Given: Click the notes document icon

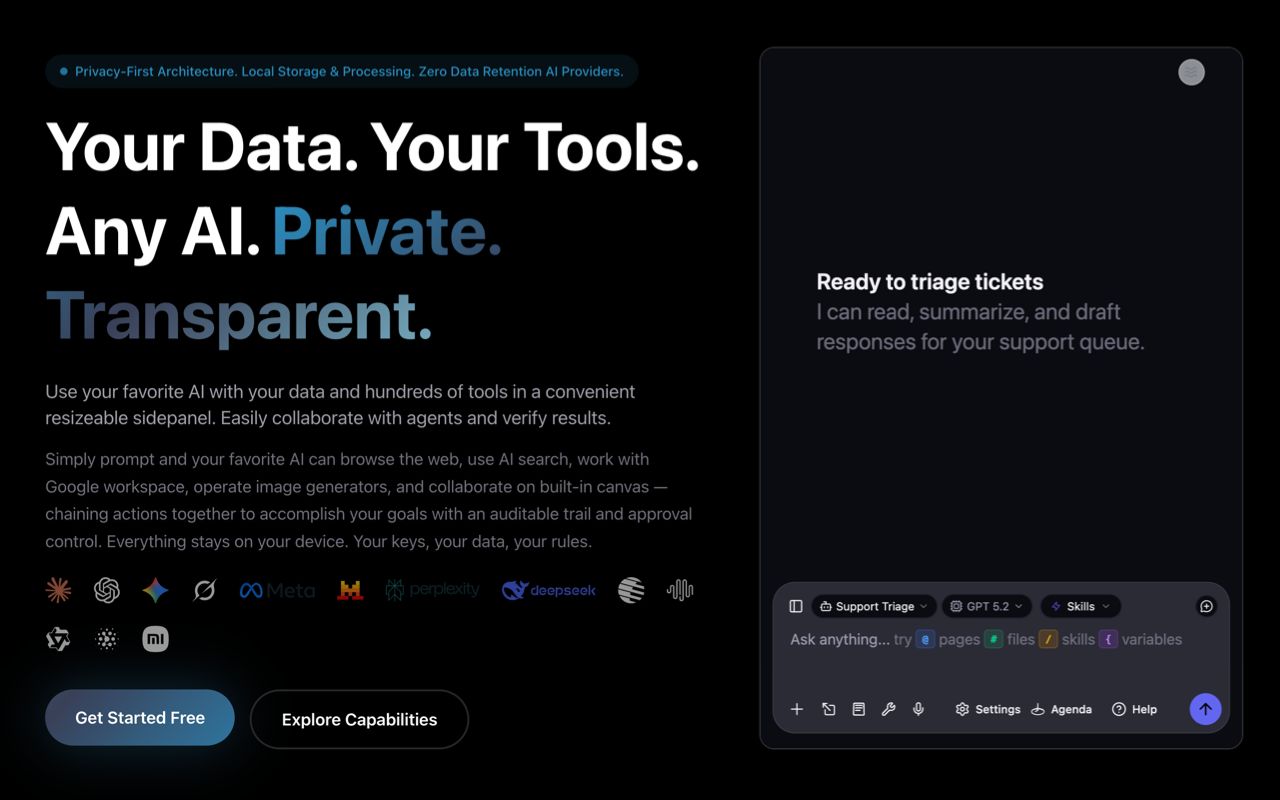Looking at the screenshot, I should coord(858,709).
